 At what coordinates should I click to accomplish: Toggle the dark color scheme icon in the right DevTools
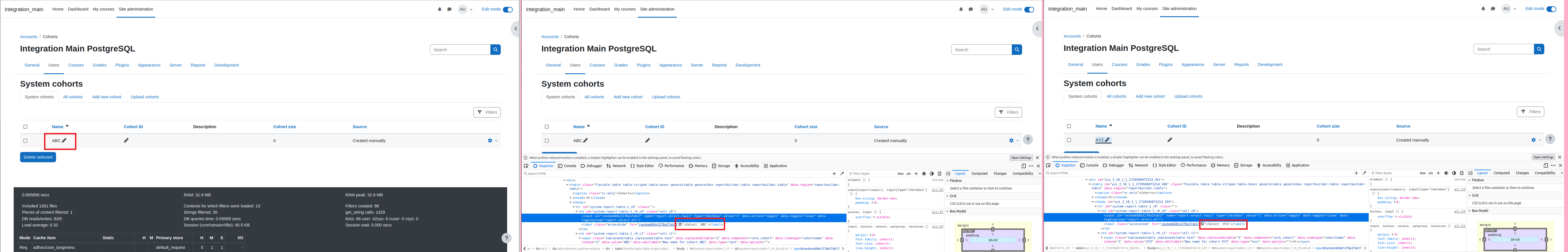coord(1454,173)
